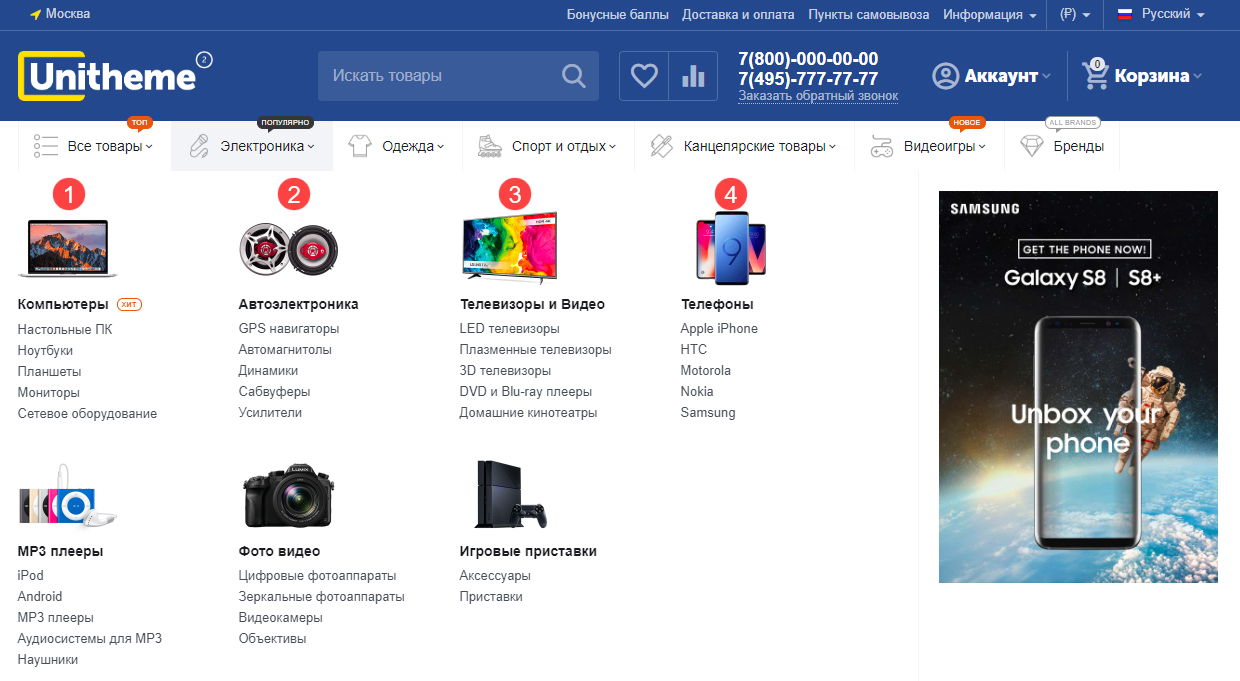Open the ruble currency selector
The image size is (1240, 681).
pos(1074,15)
